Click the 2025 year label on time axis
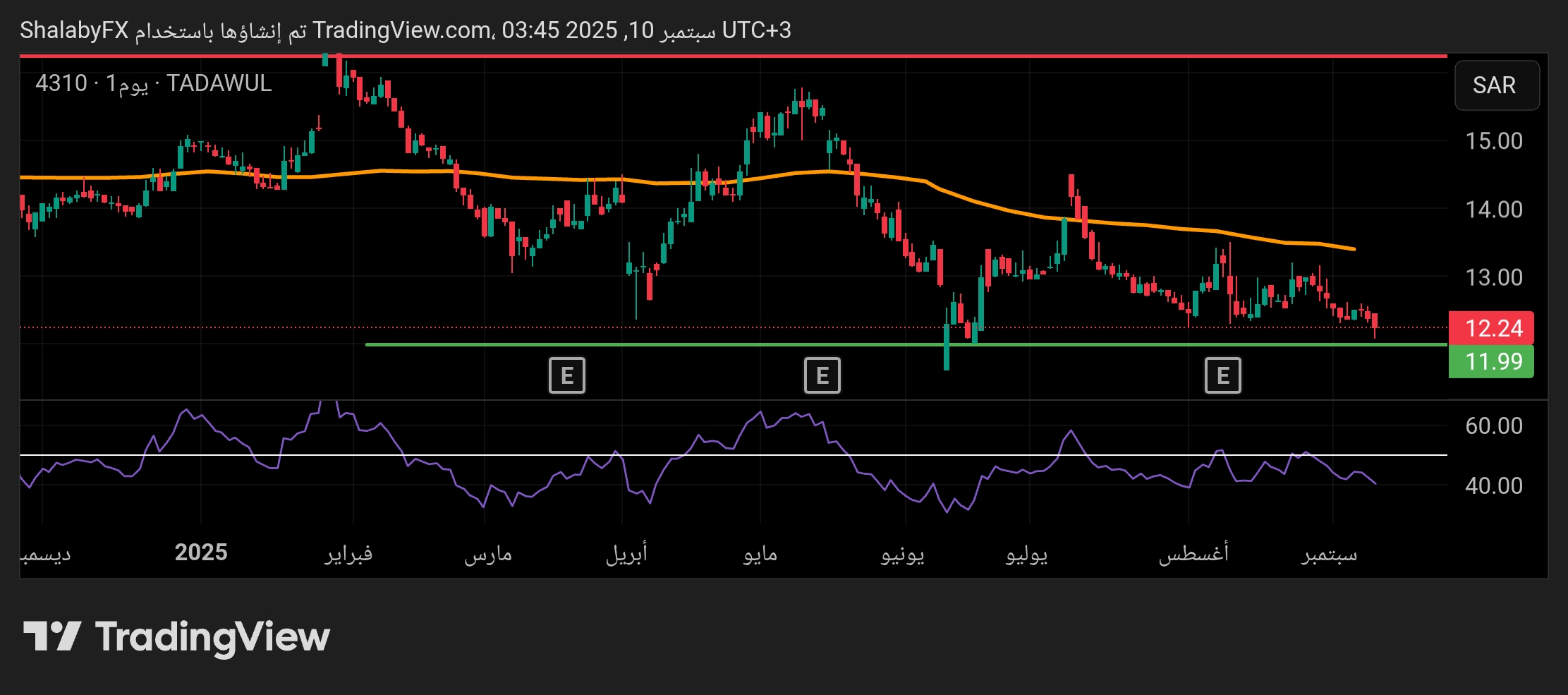This screenshot has width=1568, height=695. [x=201, y=552]
